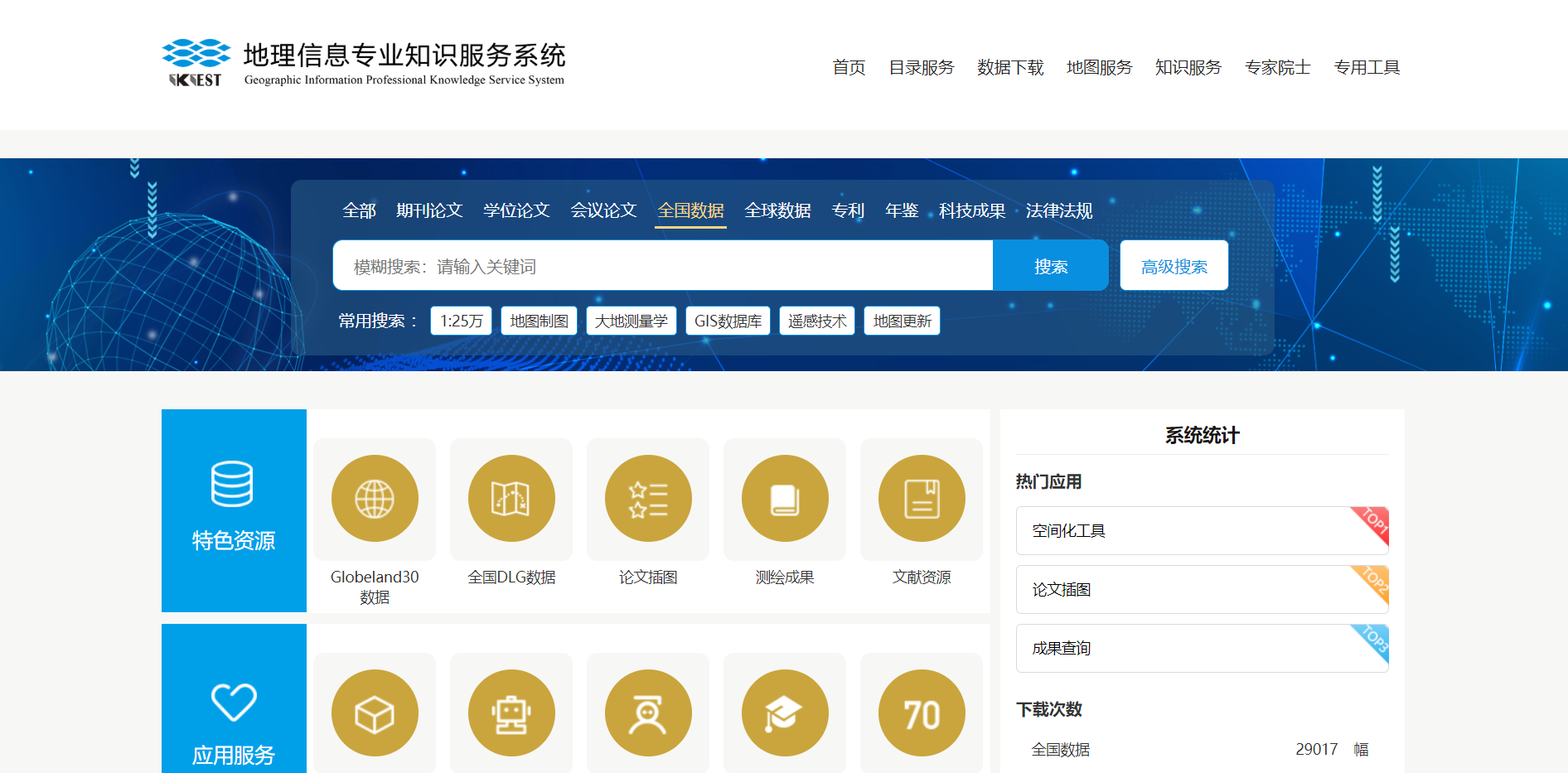Open the Globeland30 data globe icon
The height and width of the screenshot is (773, 1568).
click(375, 499)
